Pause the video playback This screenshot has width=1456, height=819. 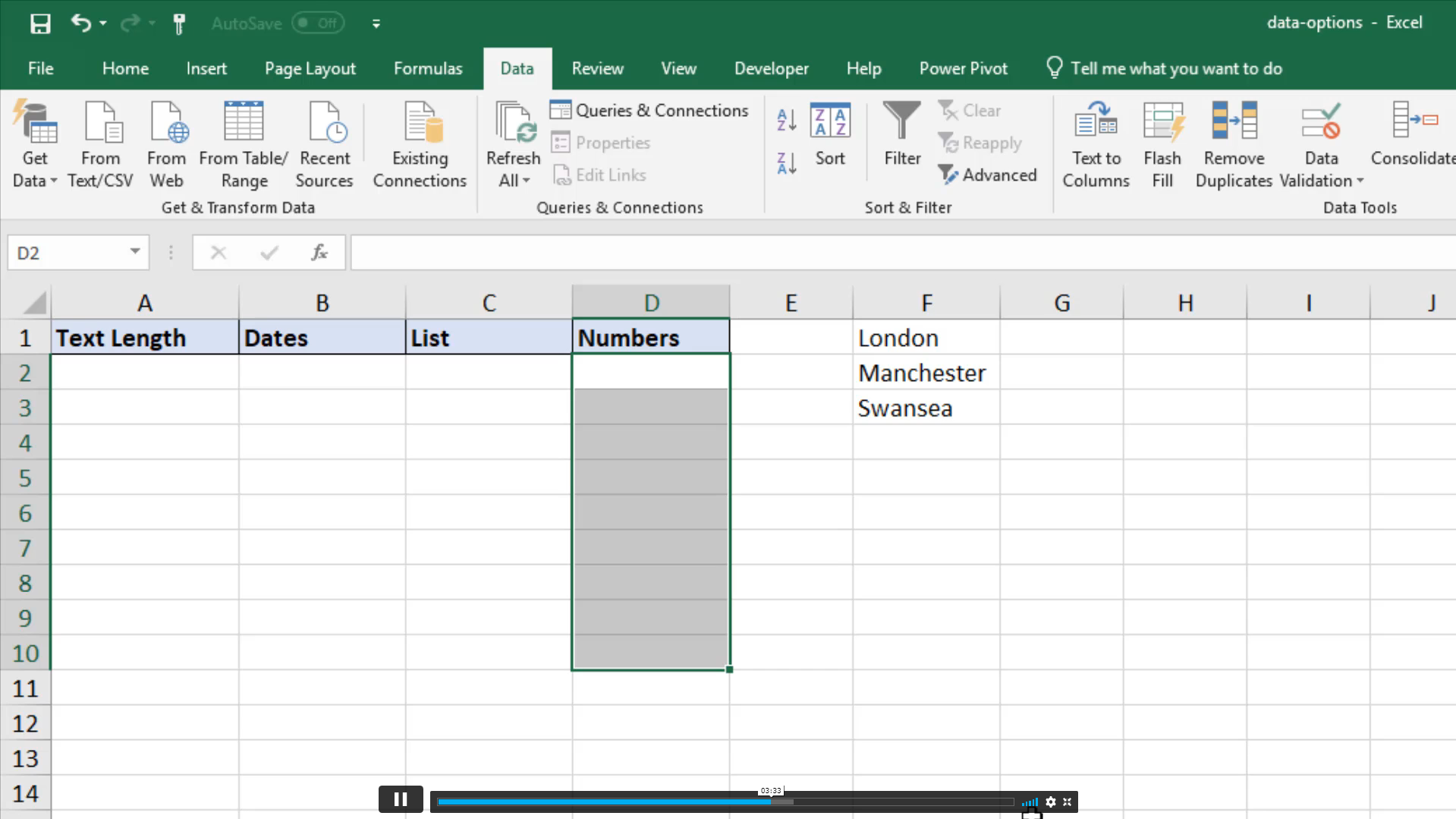[400, 799]
